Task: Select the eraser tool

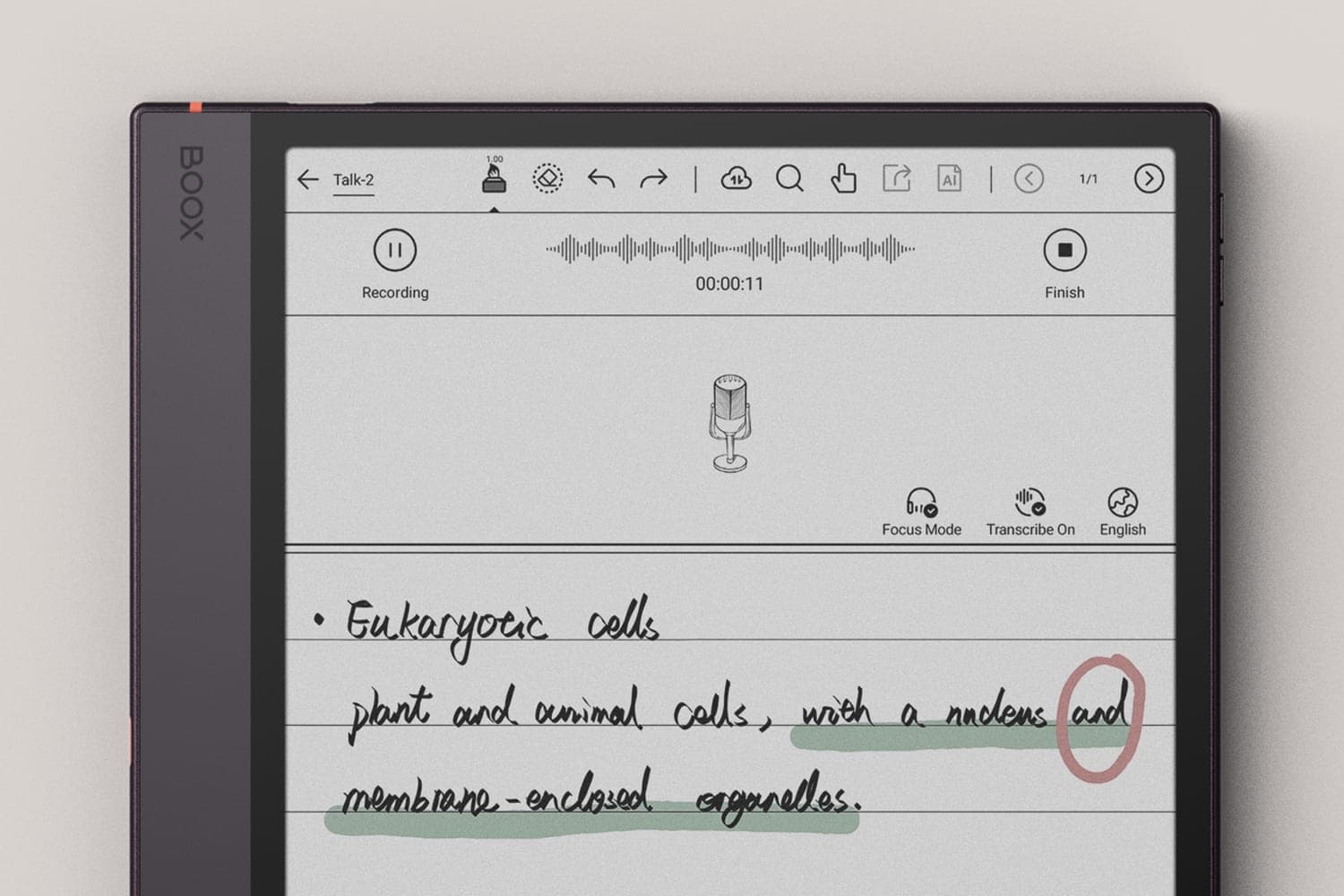Action: [547, 178]
